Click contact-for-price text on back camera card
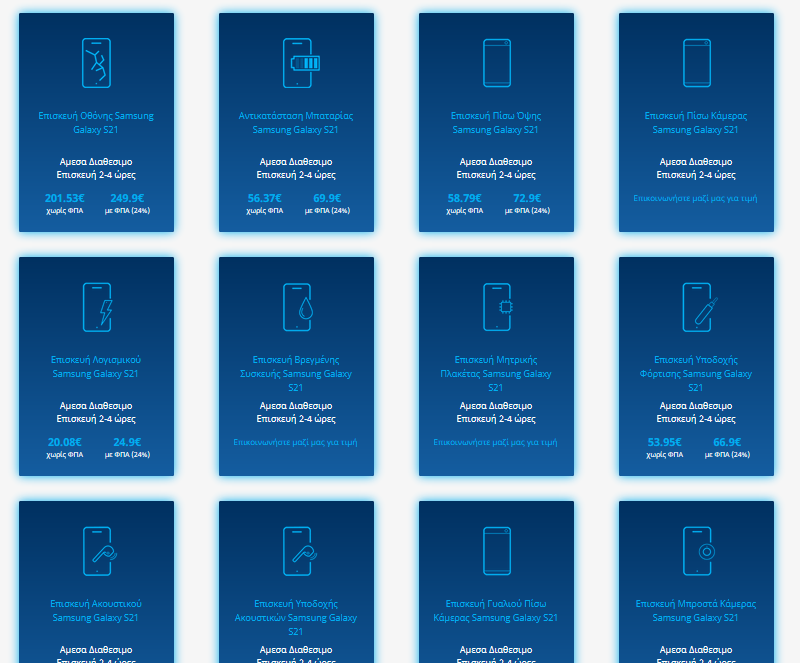800x663 pixels. [695, 198]
